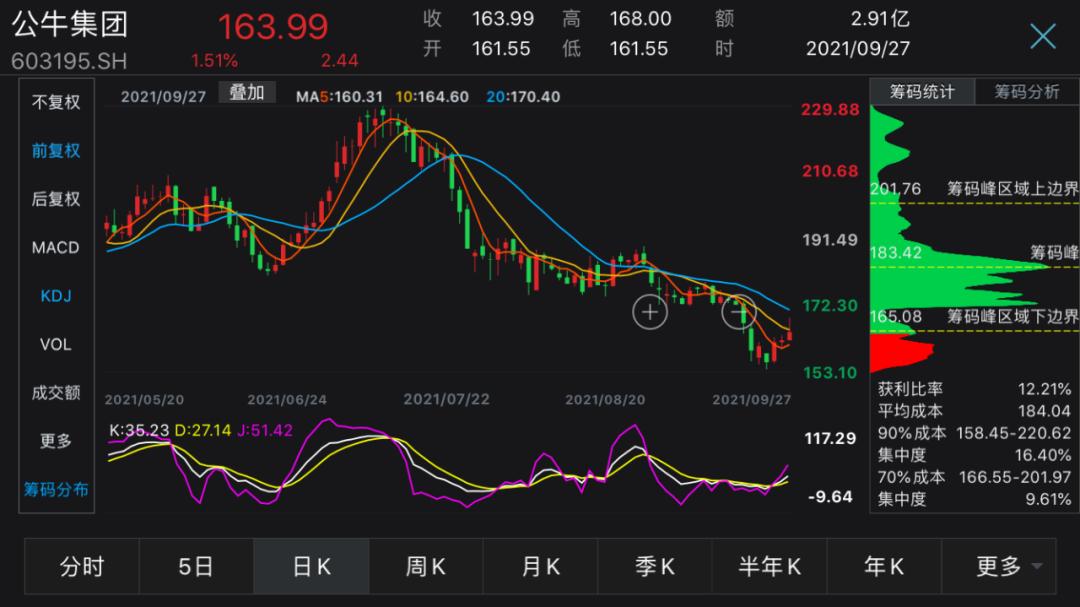This screenshot has height=607, width=1080.
Task: Click the 获利比率 12.21% row
Action: pyautogui.click(x=974, y=389)
